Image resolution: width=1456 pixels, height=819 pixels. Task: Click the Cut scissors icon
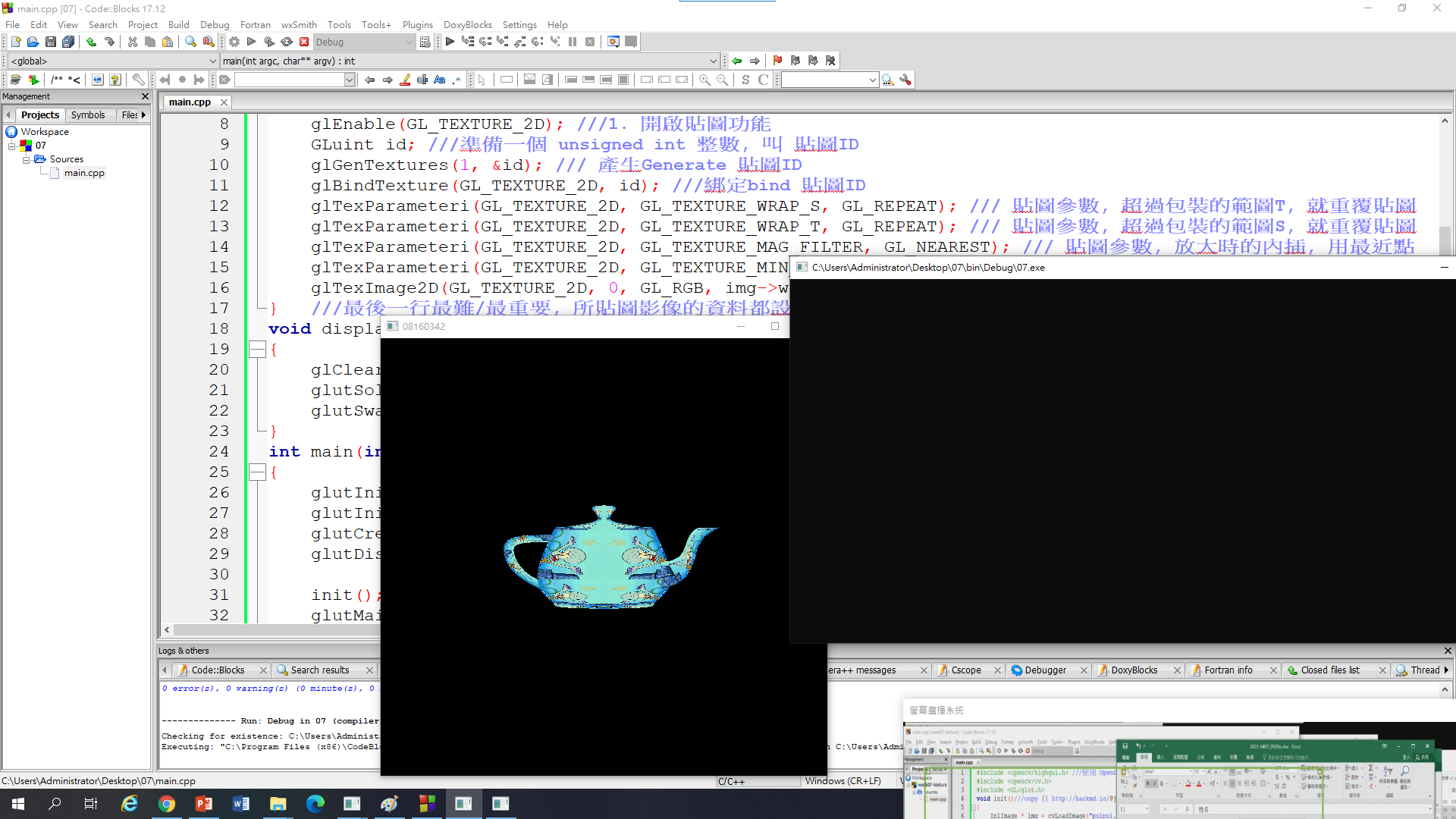pos(133,42)
